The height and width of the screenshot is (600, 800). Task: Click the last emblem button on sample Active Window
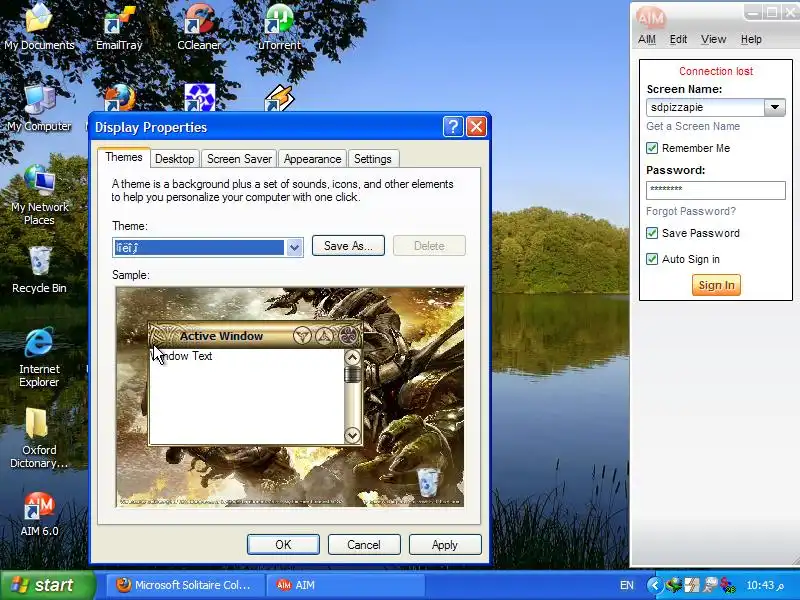[349, 336]
